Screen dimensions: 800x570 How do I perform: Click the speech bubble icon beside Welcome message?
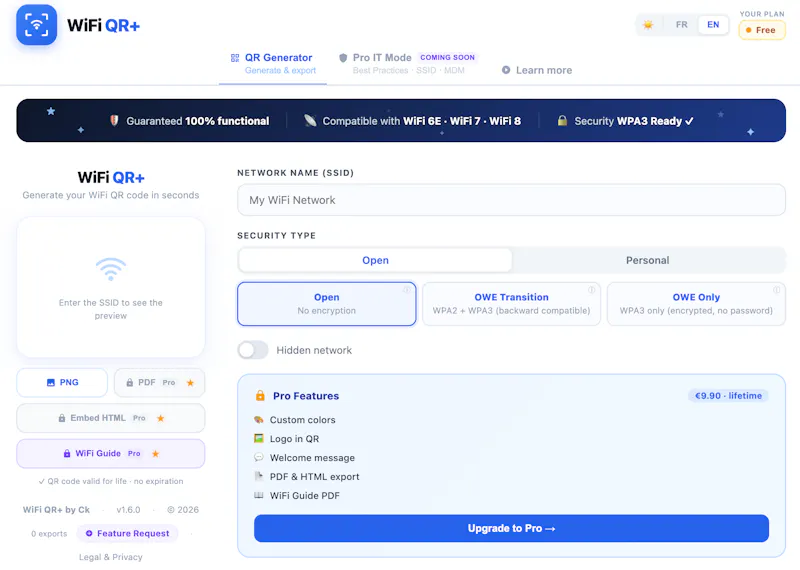coord(259,457)
